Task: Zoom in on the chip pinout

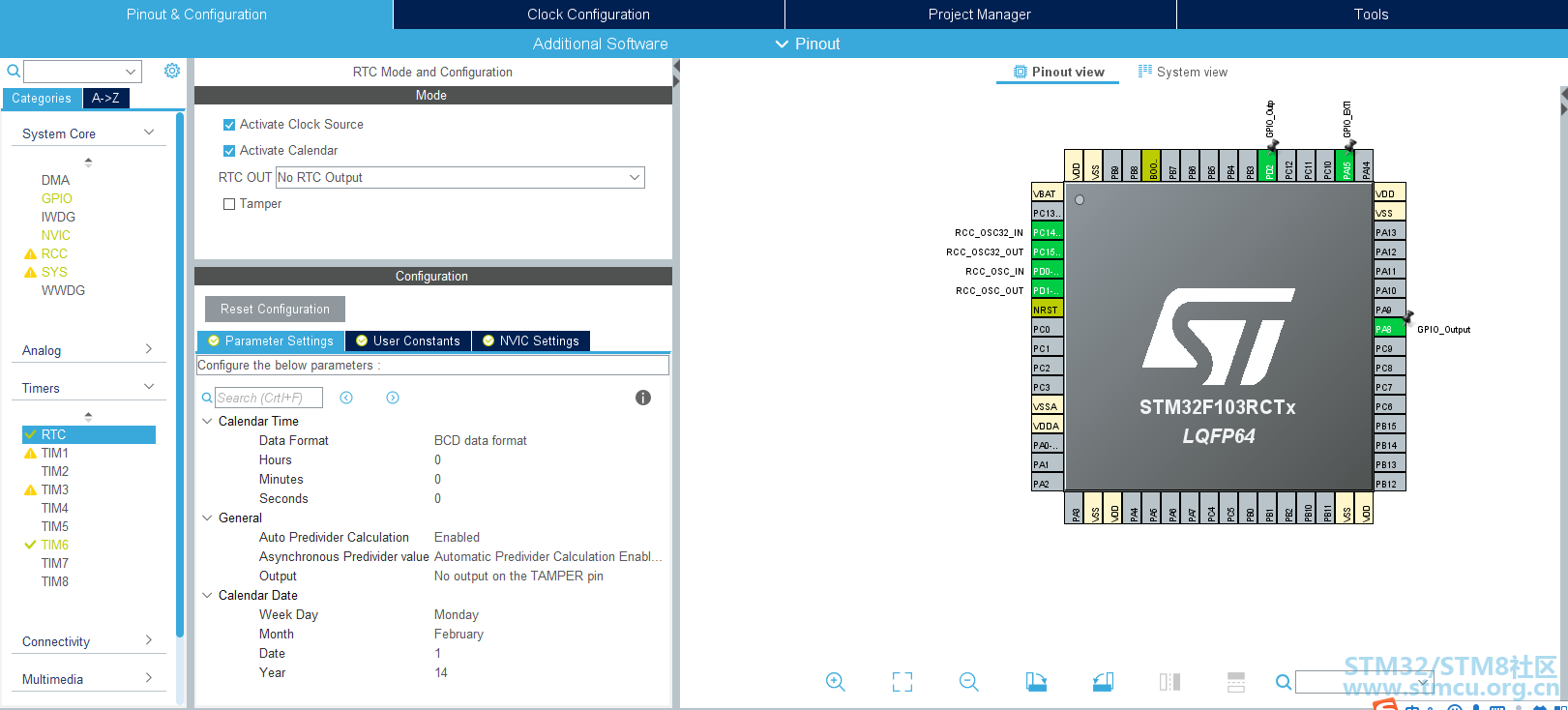Action: click(836, 682)
